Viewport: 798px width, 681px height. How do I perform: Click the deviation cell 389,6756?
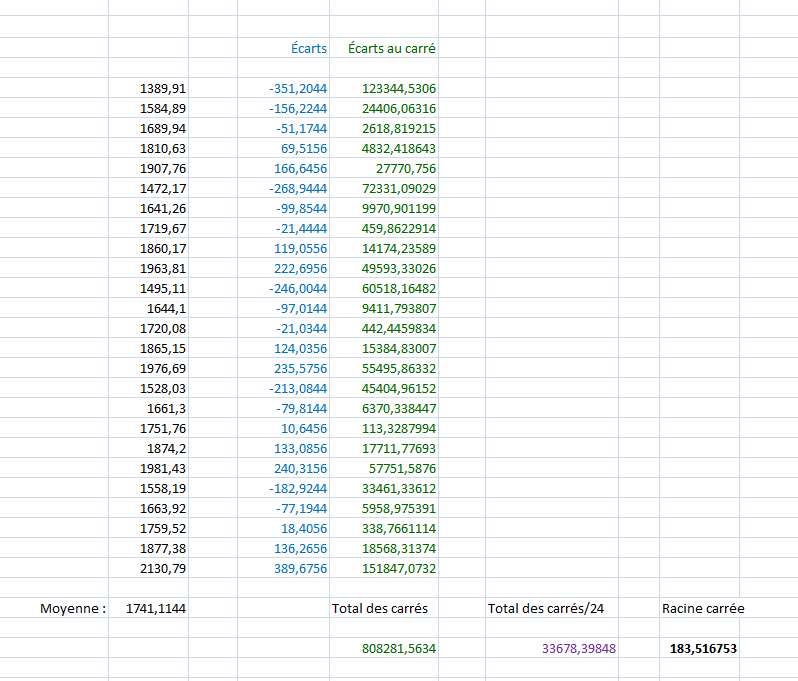(x=300, y=568)
